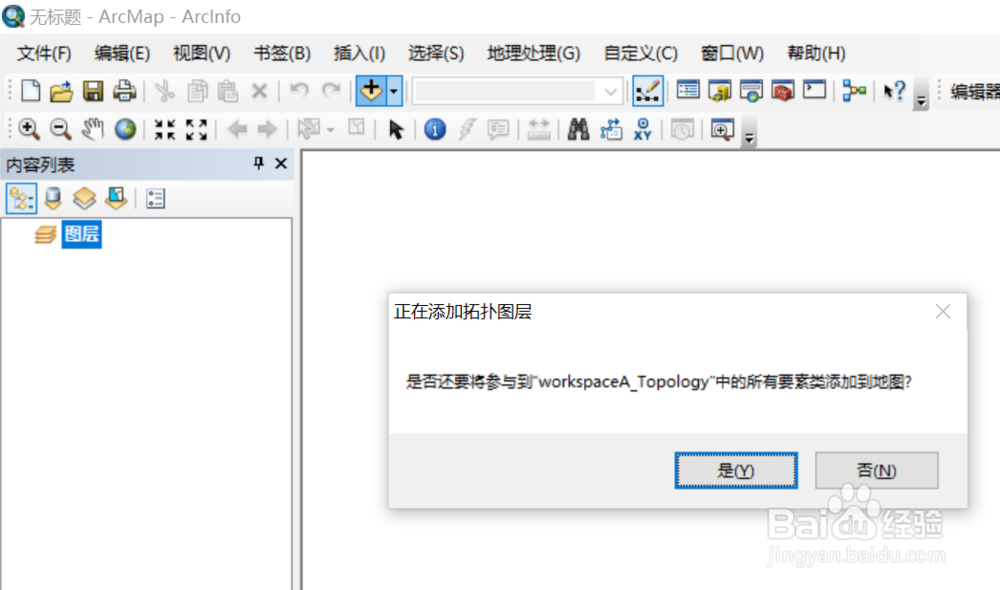
Task: Click the Full Extent globe icon
Action: (x=125, y=129)
